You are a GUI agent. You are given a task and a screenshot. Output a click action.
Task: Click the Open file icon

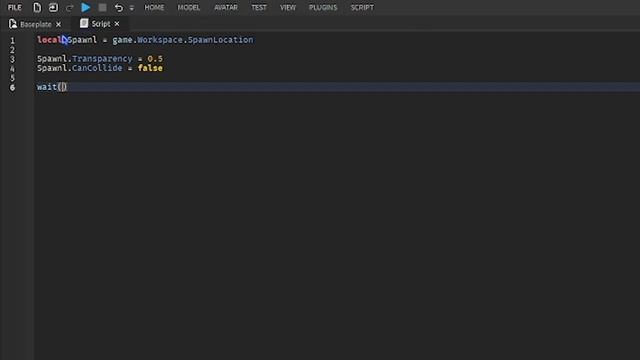[53, 7]
